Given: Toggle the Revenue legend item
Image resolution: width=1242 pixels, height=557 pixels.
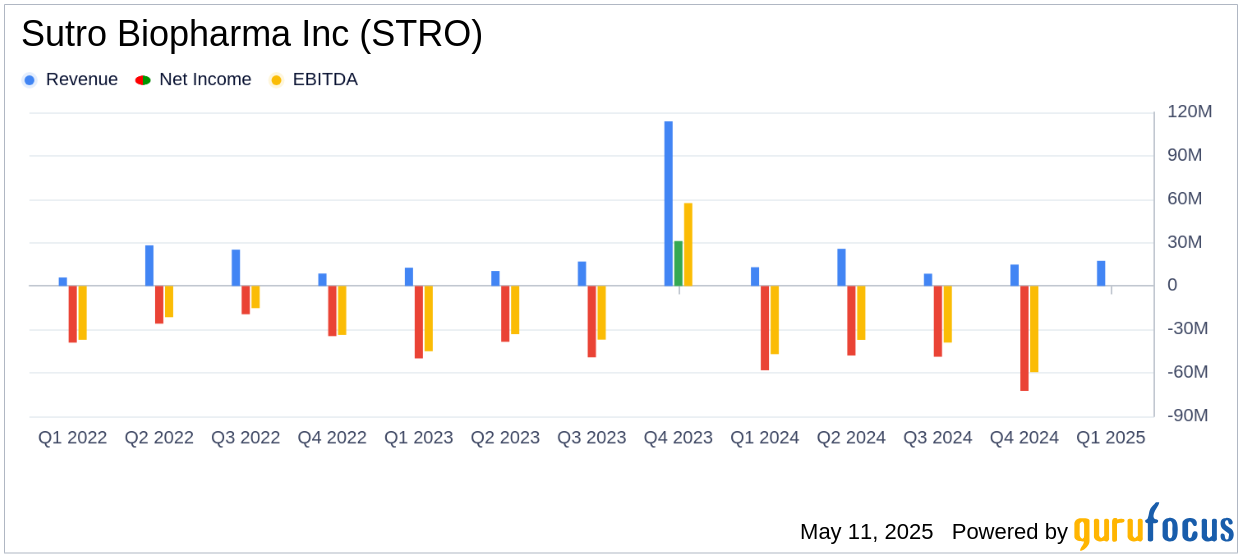Looking at the screenshot, I should point(70,80).
